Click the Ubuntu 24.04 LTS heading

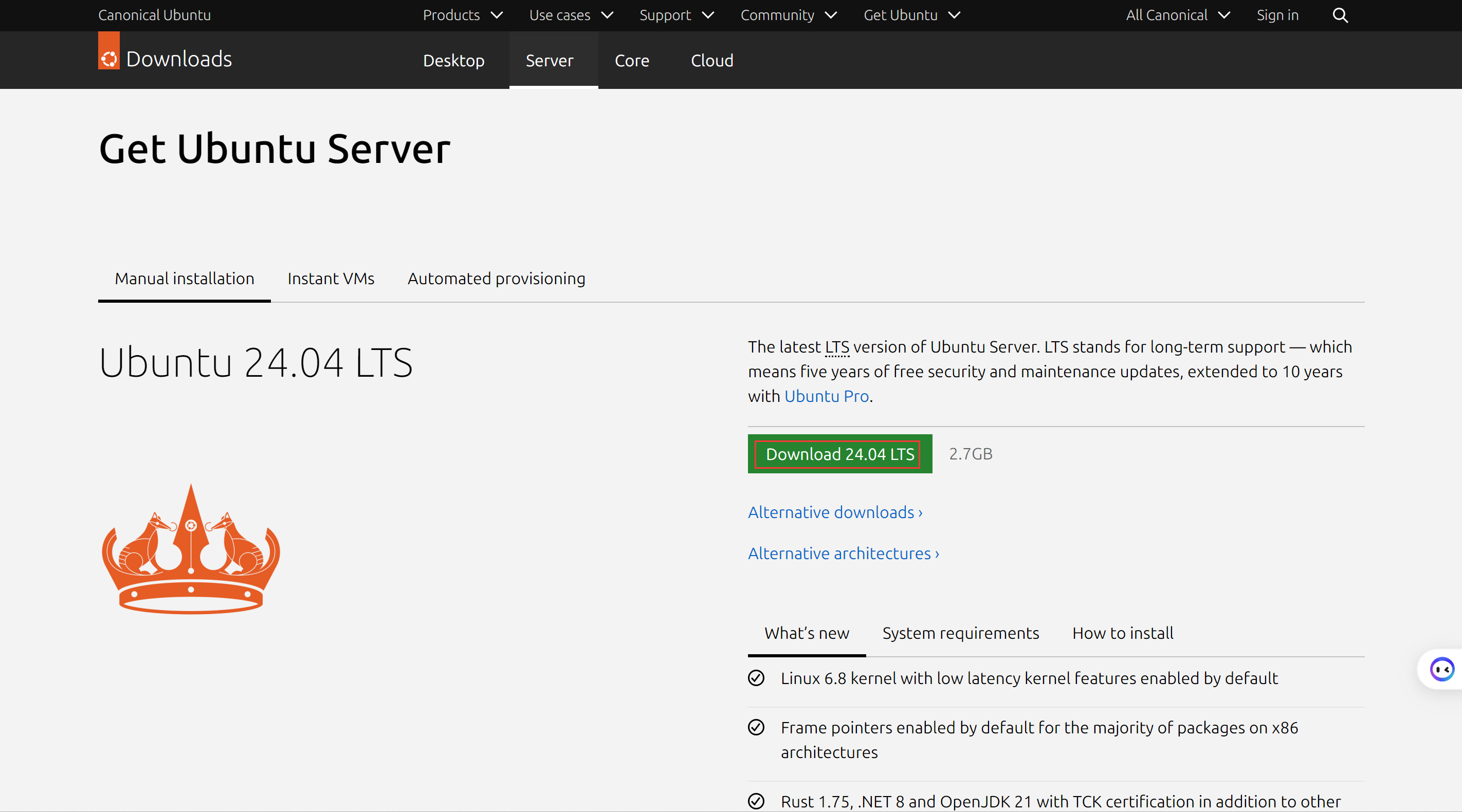[255, 362]
